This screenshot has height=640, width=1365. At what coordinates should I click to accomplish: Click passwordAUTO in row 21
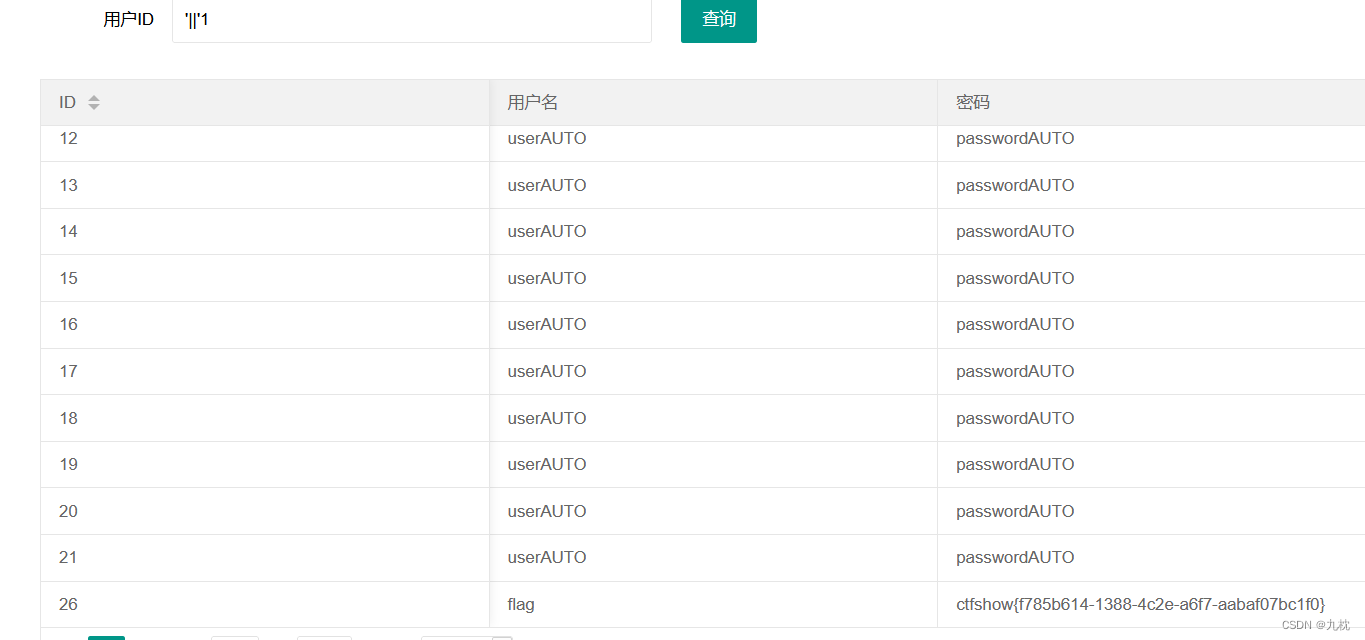(1015, 557)
